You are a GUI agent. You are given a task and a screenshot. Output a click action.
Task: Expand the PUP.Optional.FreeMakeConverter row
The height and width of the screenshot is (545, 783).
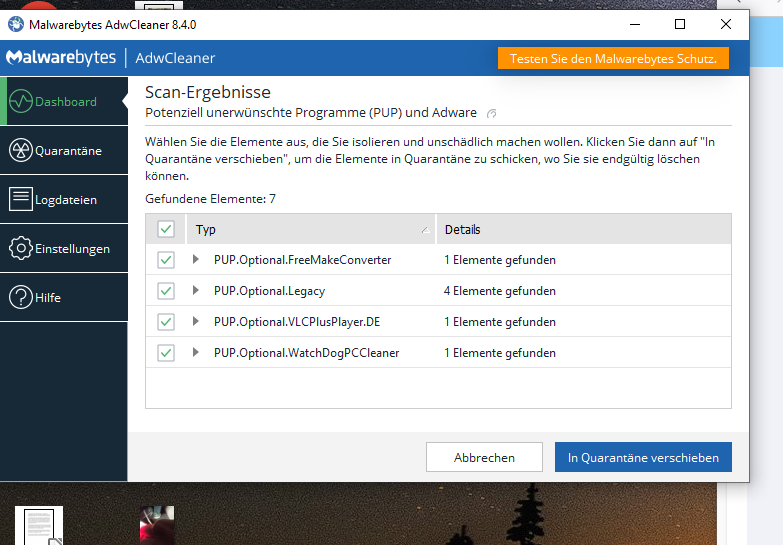tap(196, 259)
